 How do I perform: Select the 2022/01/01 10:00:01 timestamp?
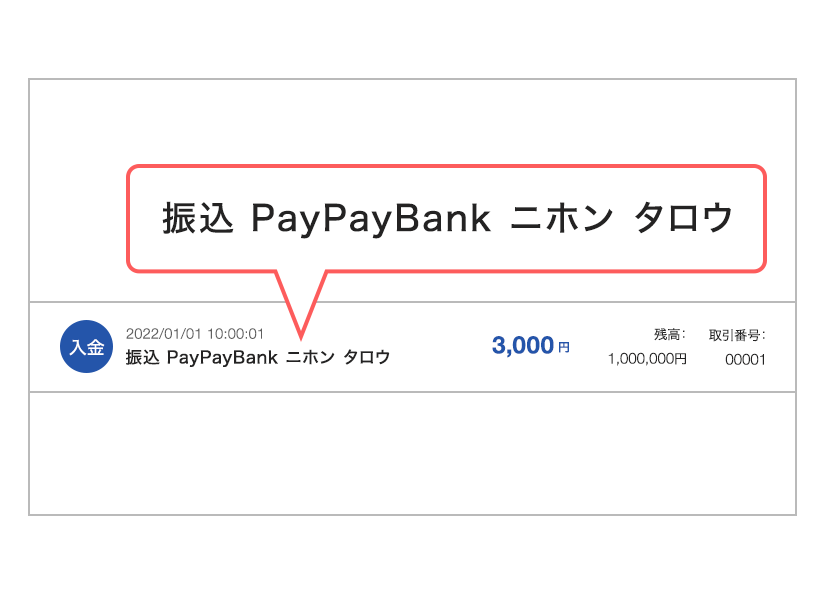(194, 334)
